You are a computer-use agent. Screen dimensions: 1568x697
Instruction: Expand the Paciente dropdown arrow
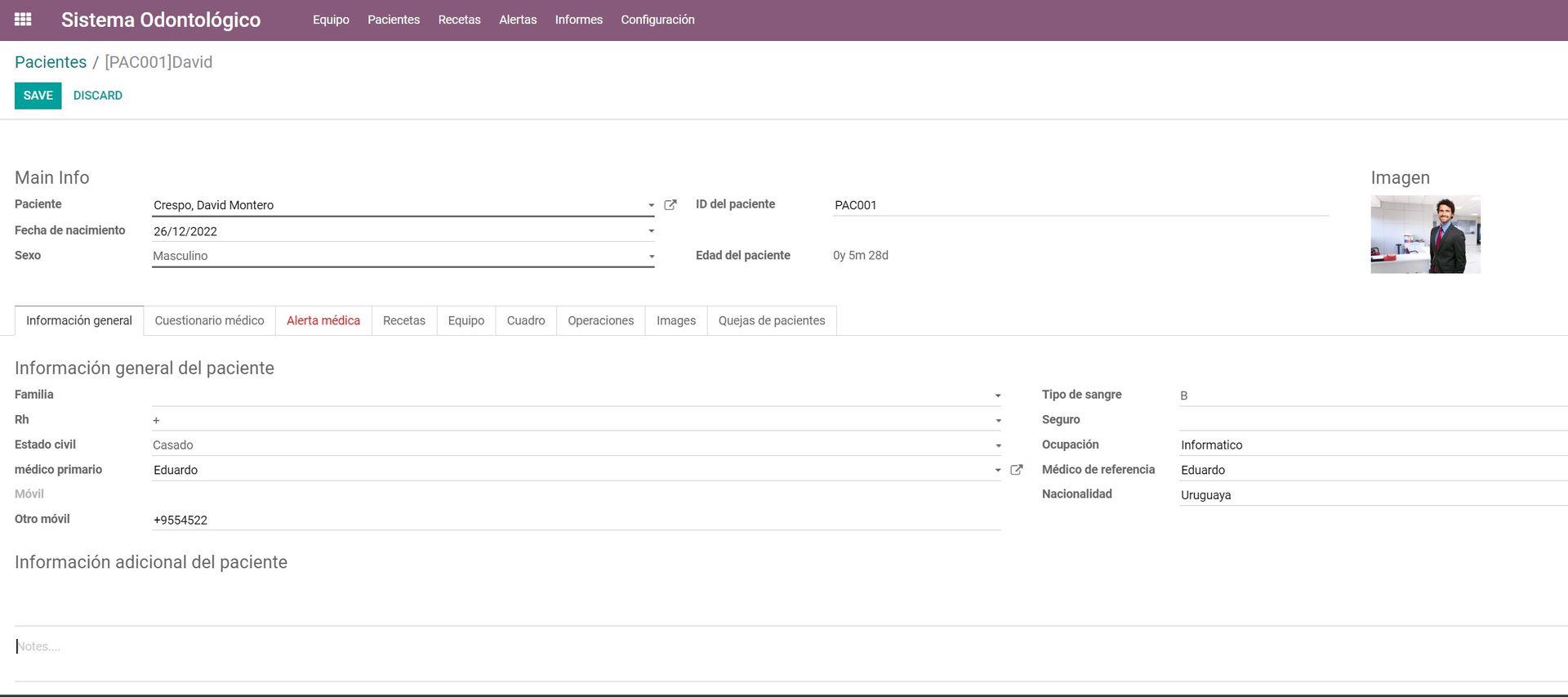pos(651,206)
